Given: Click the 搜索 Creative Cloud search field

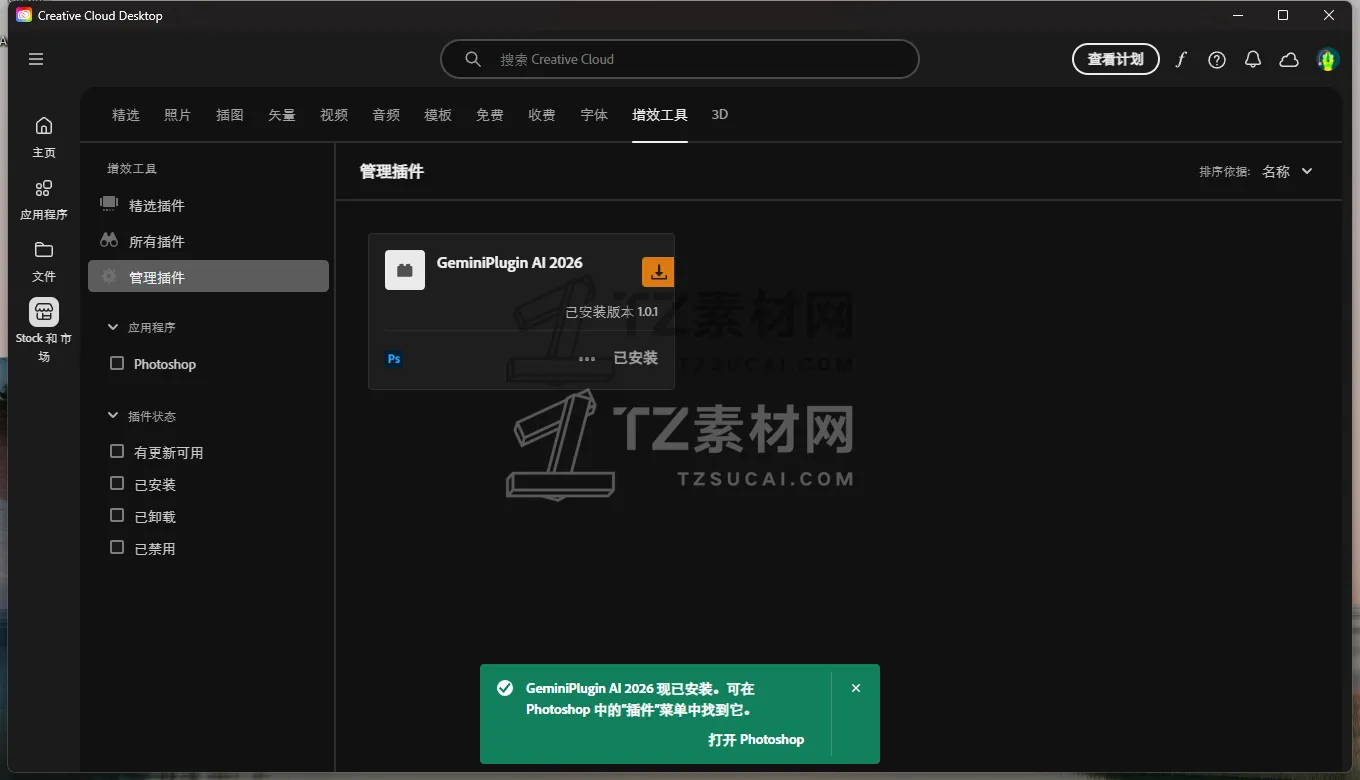Looking at the screenshot, I should point(680,59).
